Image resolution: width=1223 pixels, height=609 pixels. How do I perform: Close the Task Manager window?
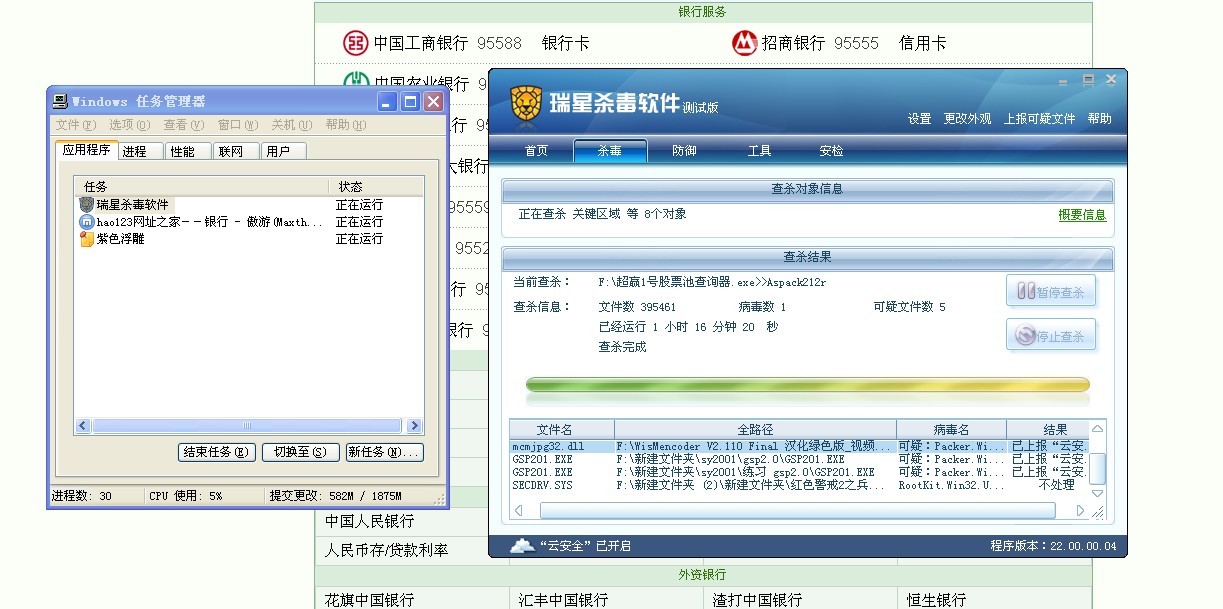tap(433, 101)
